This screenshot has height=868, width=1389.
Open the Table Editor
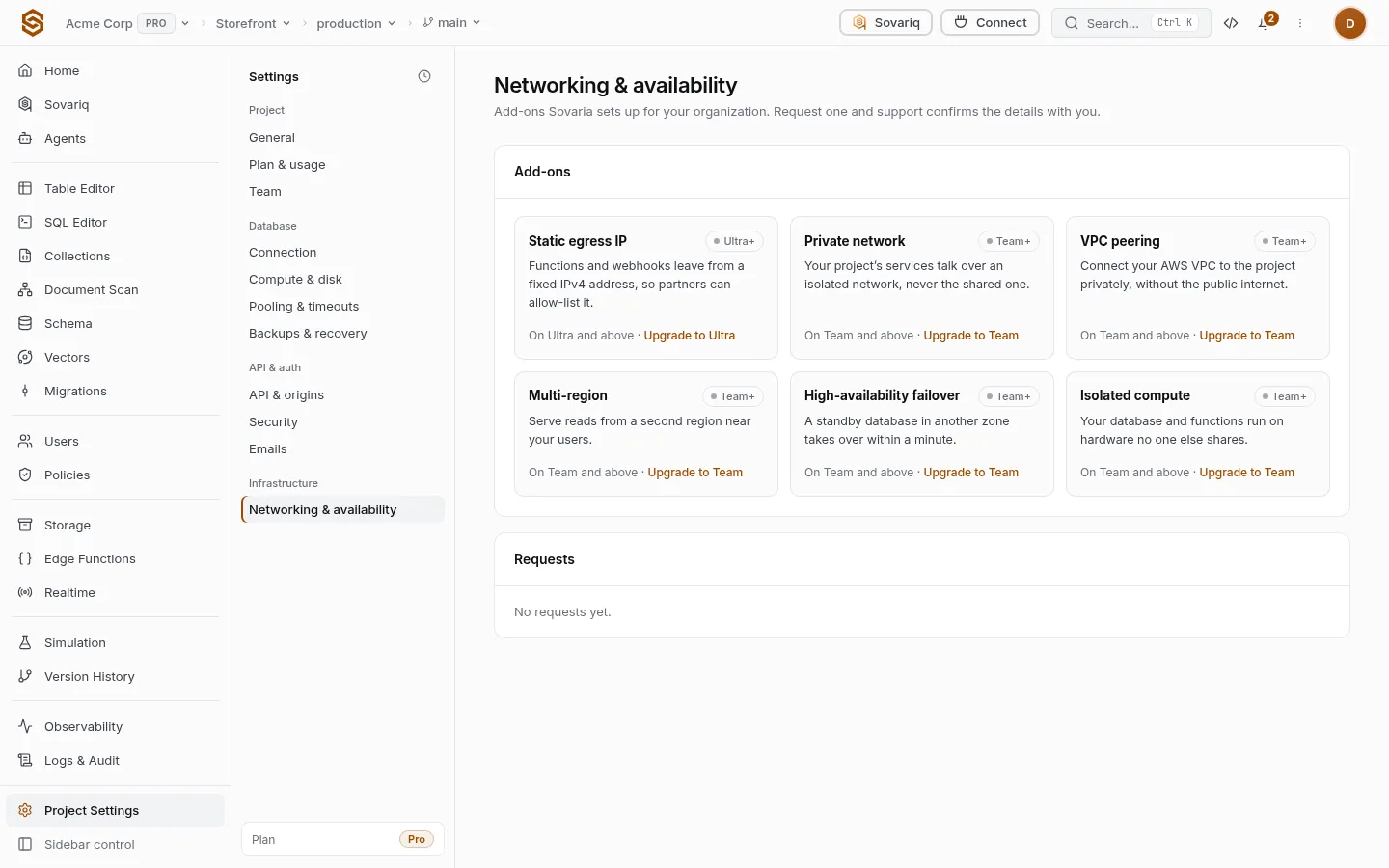click(116, 188)
